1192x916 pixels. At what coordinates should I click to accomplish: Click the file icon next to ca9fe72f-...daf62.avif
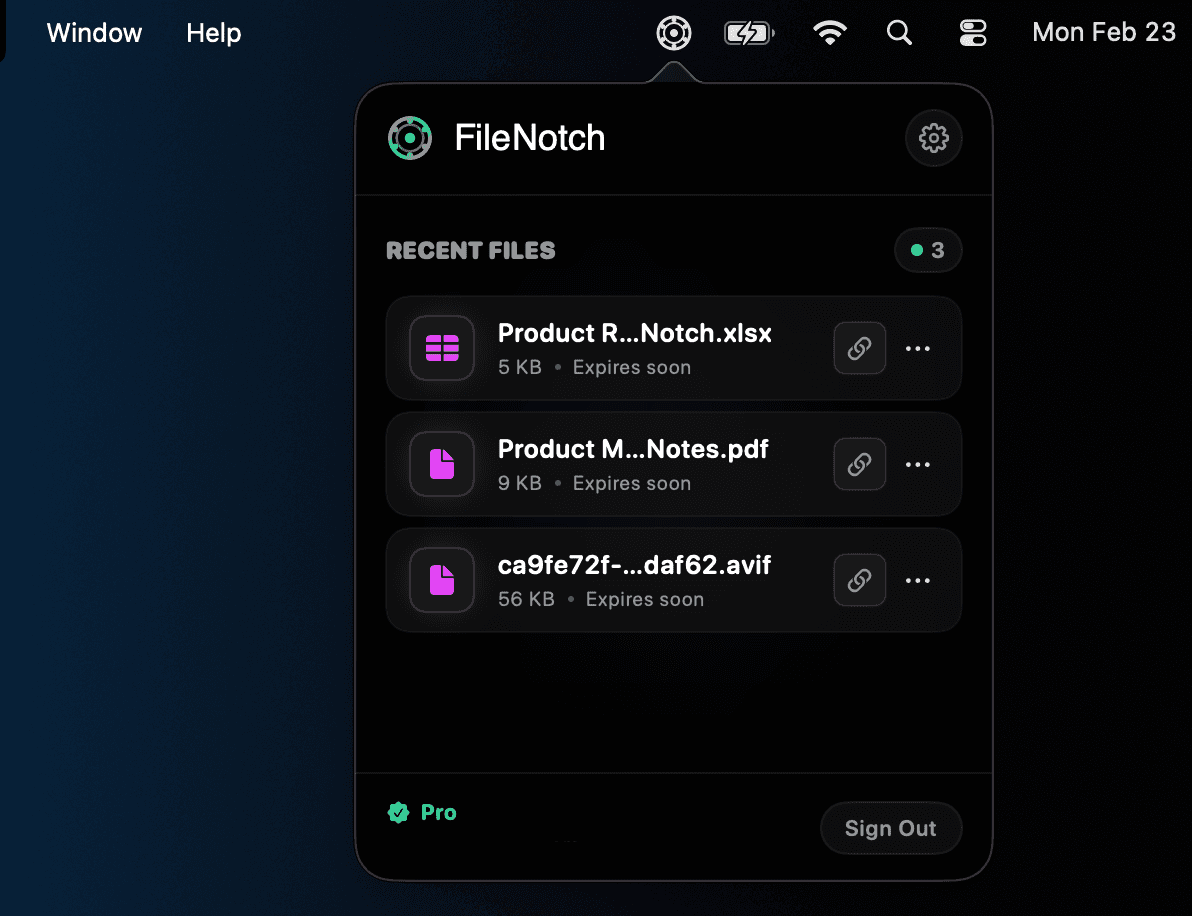[x=442, y=580]
